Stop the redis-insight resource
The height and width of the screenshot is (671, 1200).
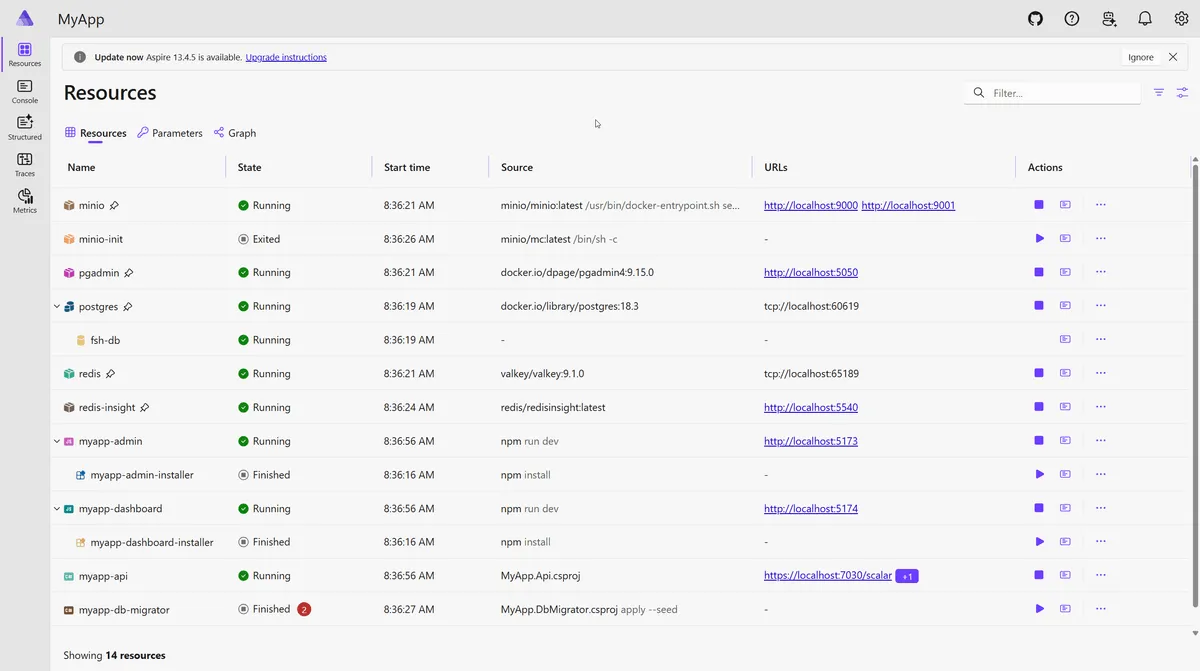point(1039,407)
